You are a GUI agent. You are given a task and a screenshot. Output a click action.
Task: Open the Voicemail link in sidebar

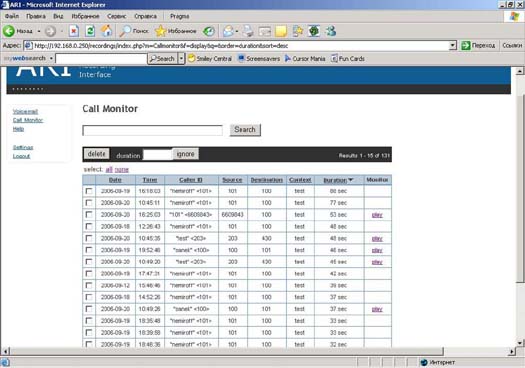25,112
